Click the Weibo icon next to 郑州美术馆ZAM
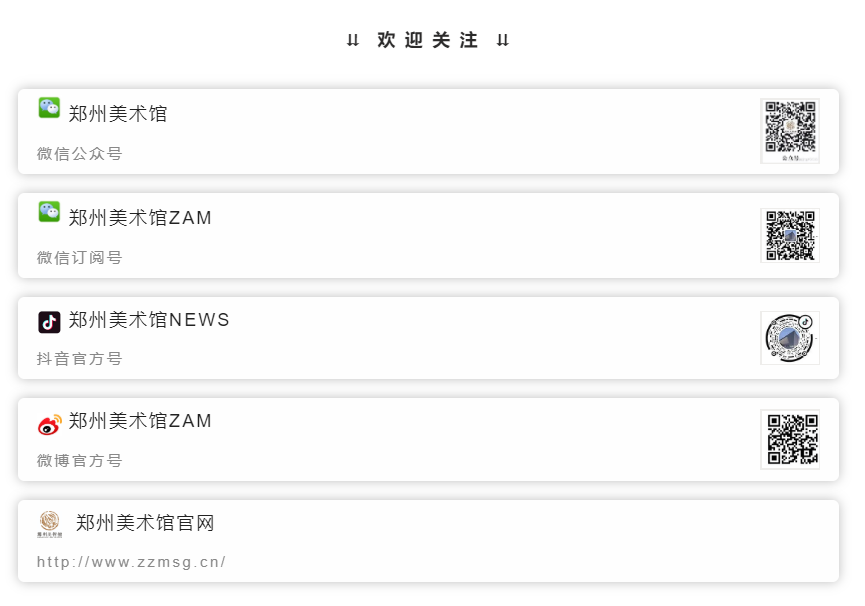This screenshot has height=606, width=865. [49, 425]
